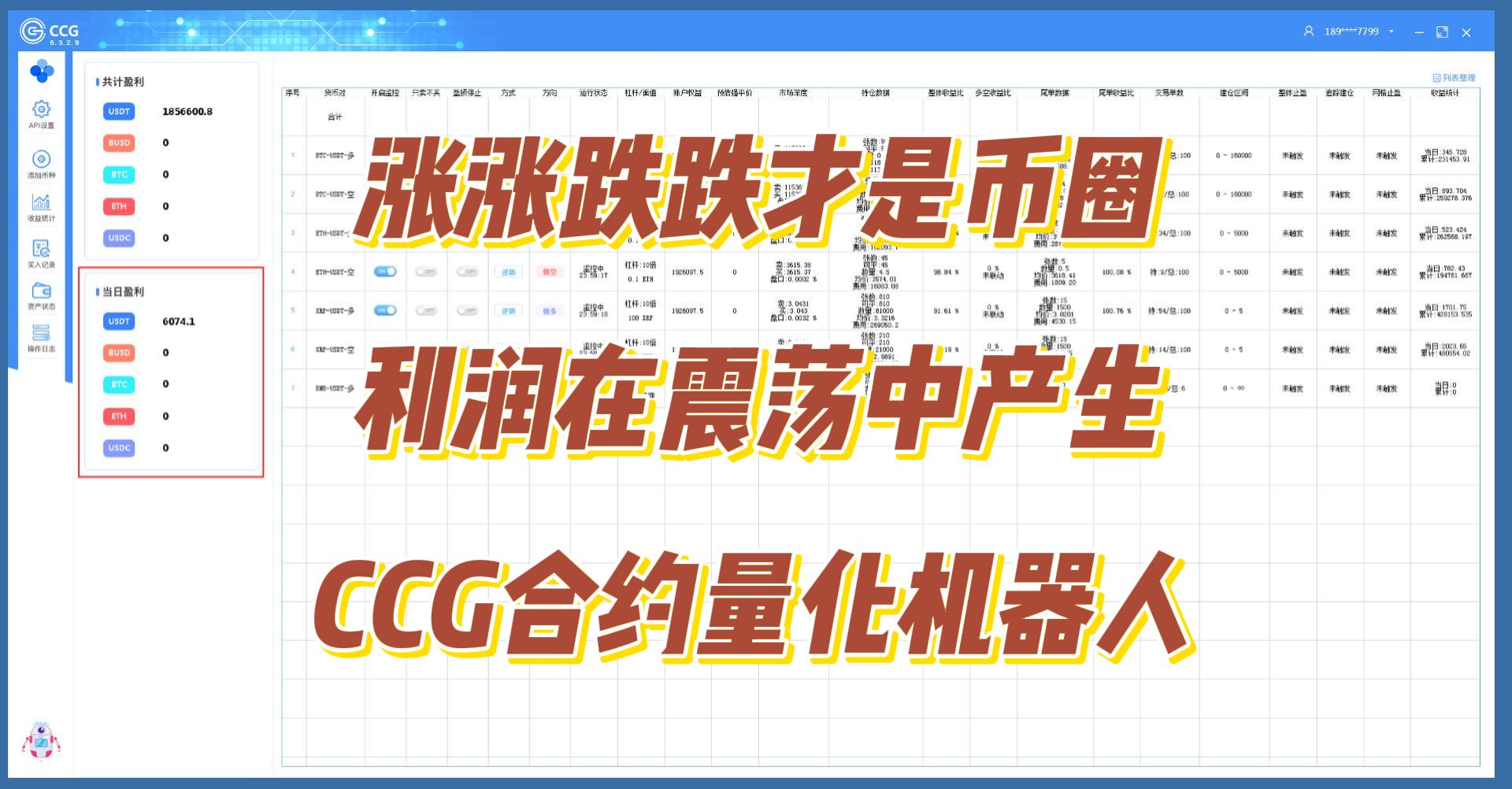Click the daily USDT value 6074.1

[x=179, y=321]
